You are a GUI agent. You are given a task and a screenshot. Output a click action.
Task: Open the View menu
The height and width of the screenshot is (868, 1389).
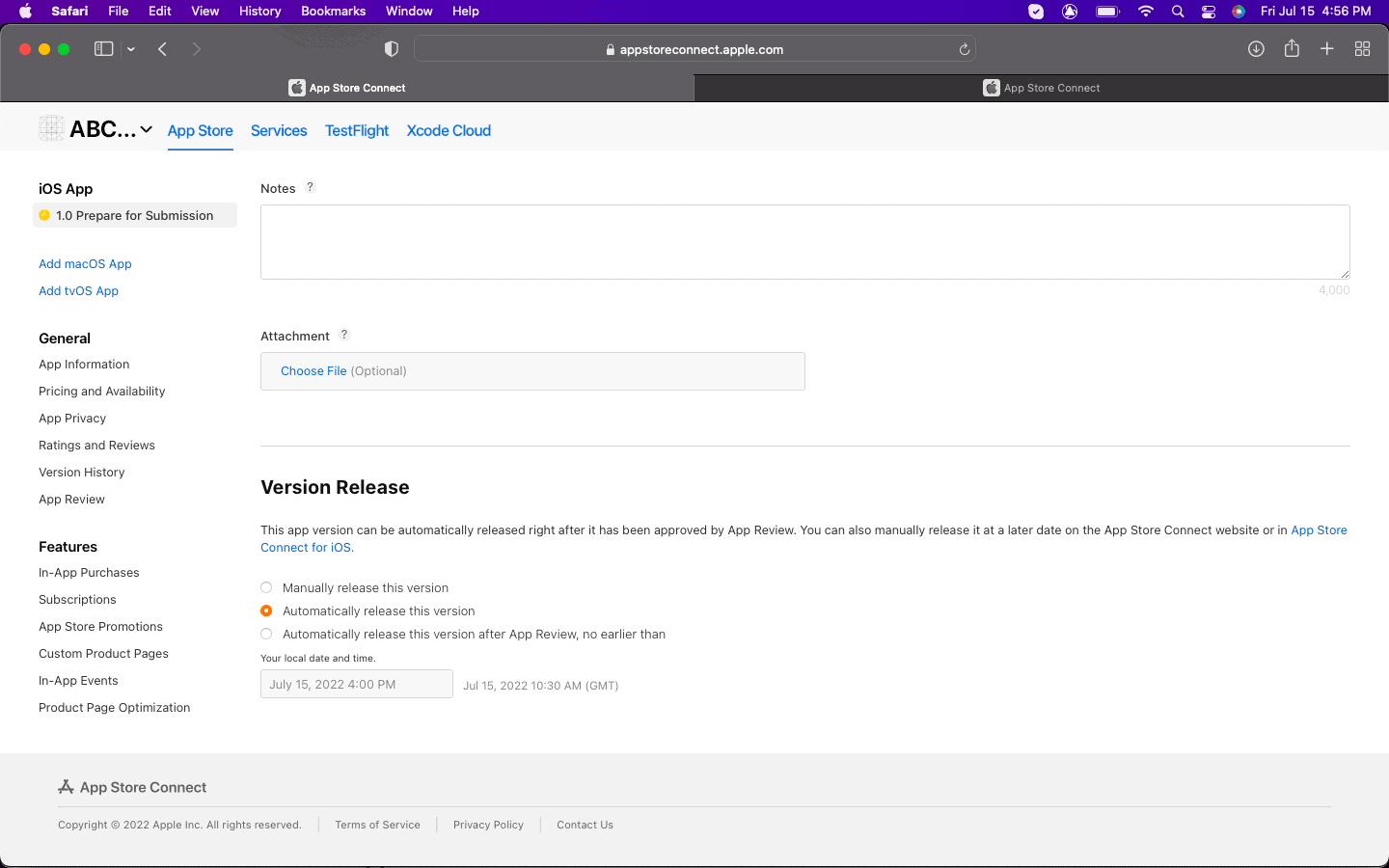pyautogui.click(x=205, y=12)
